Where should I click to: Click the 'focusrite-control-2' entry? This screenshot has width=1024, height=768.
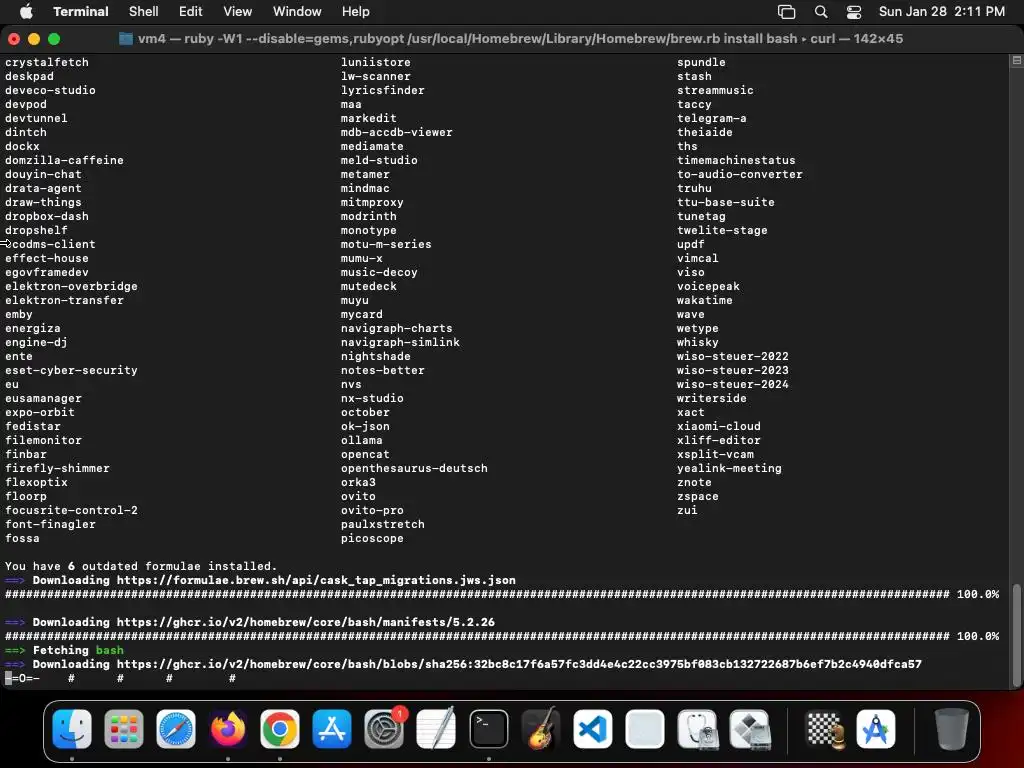(x=71, y=510)
